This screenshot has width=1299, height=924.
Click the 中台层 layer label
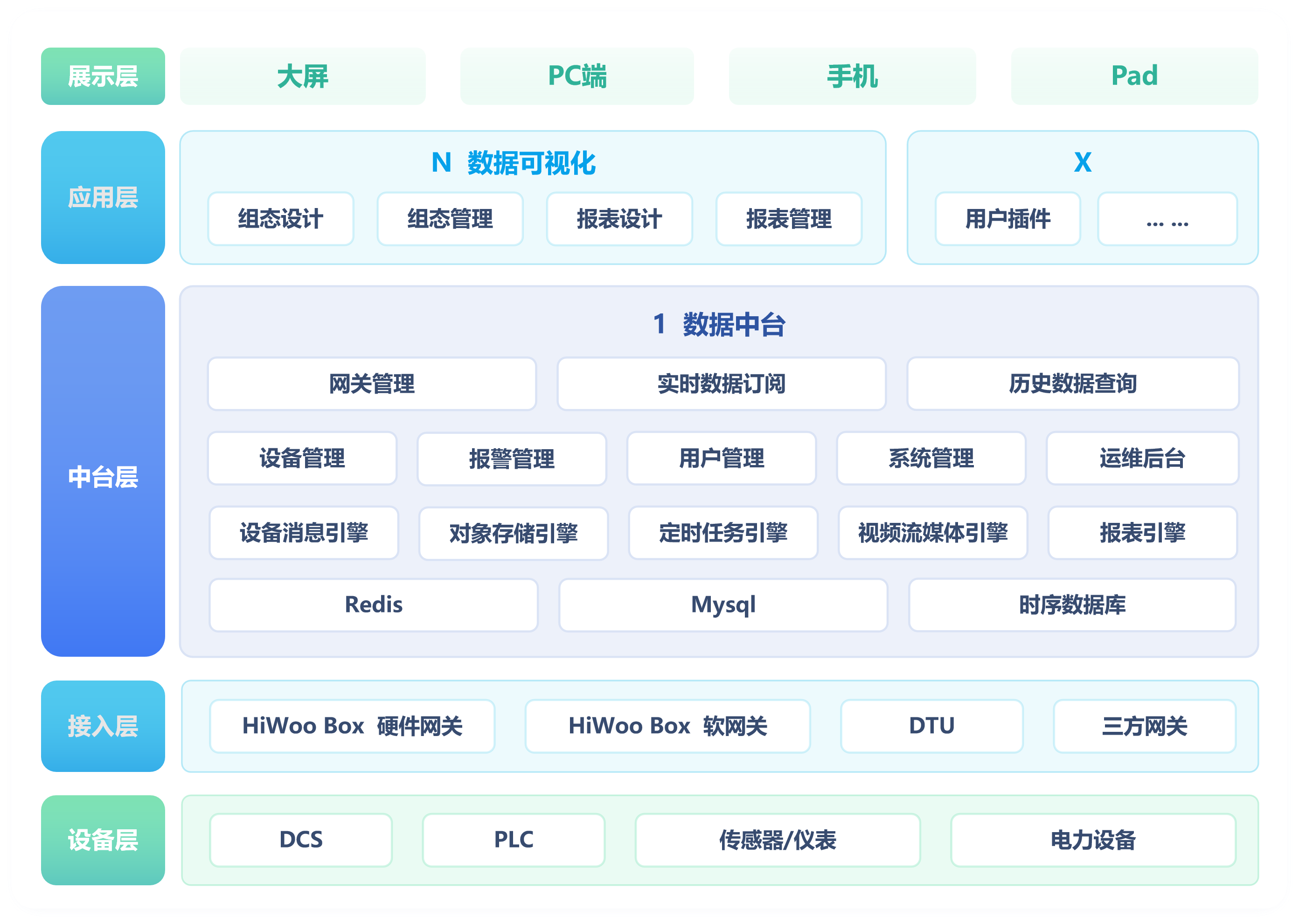pos(103,471)
